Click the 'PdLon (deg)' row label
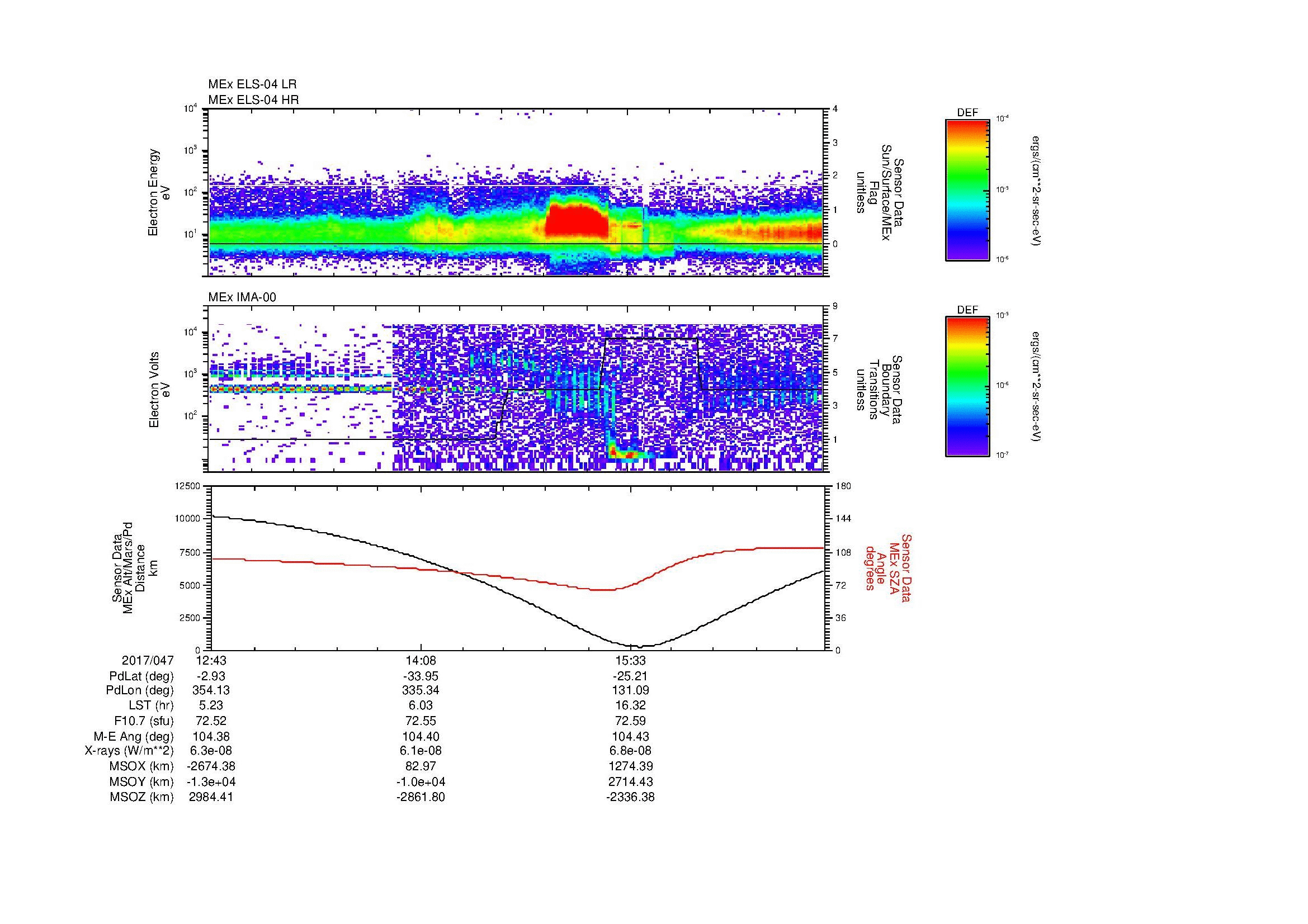This screenshot has width=1308, height=924. (140, 690)
